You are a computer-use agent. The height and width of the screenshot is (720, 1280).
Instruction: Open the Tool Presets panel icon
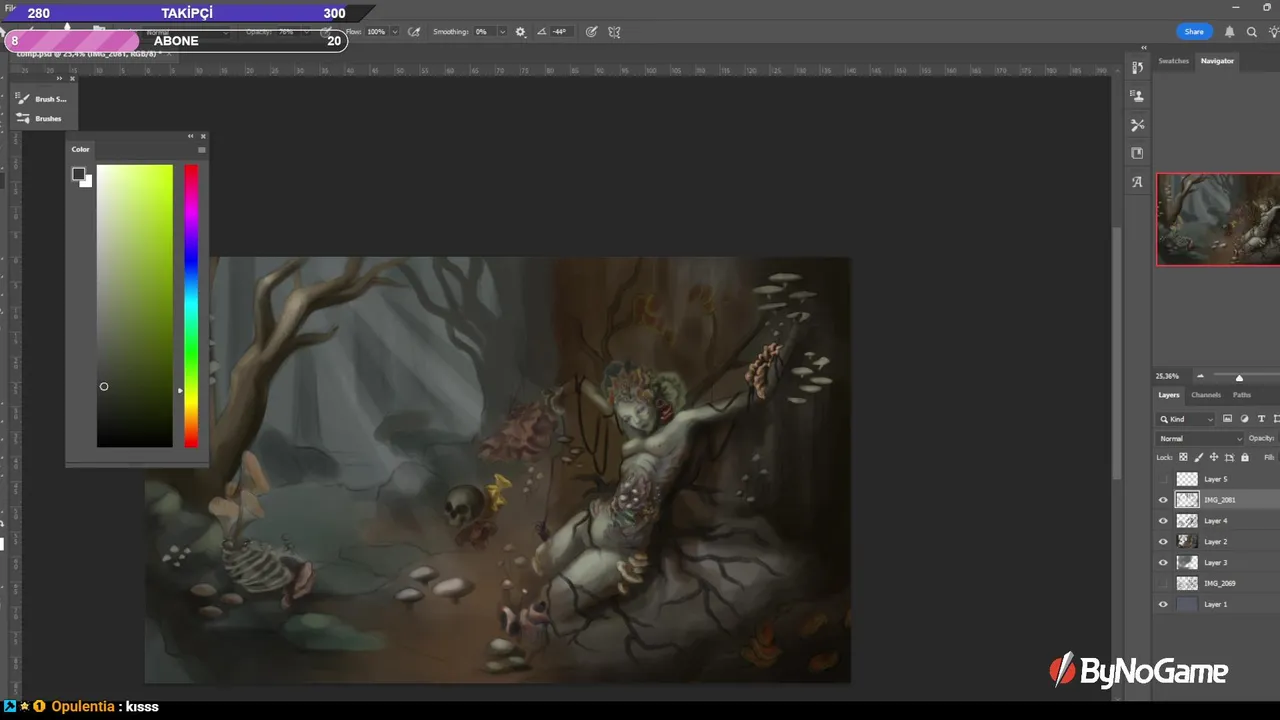pyautogui.click(x=1137, y=125)
